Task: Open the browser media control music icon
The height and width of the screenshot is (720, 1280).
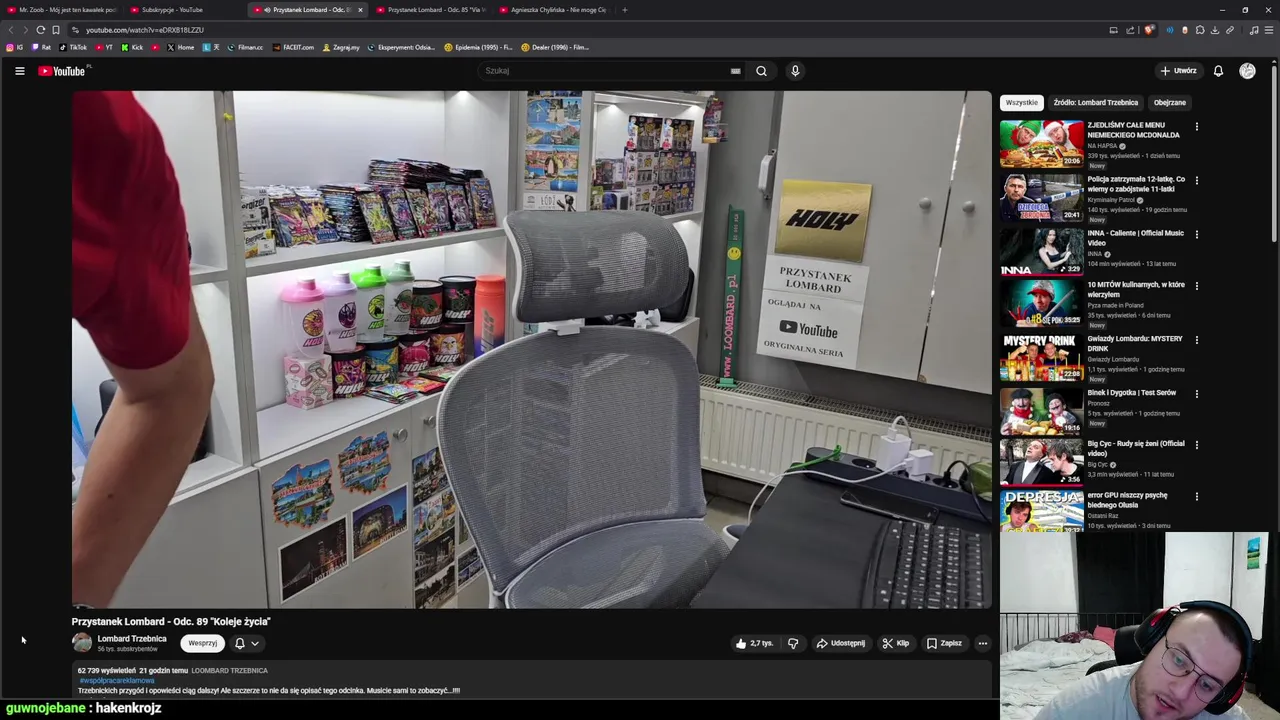Action: tap(1254, 30)
